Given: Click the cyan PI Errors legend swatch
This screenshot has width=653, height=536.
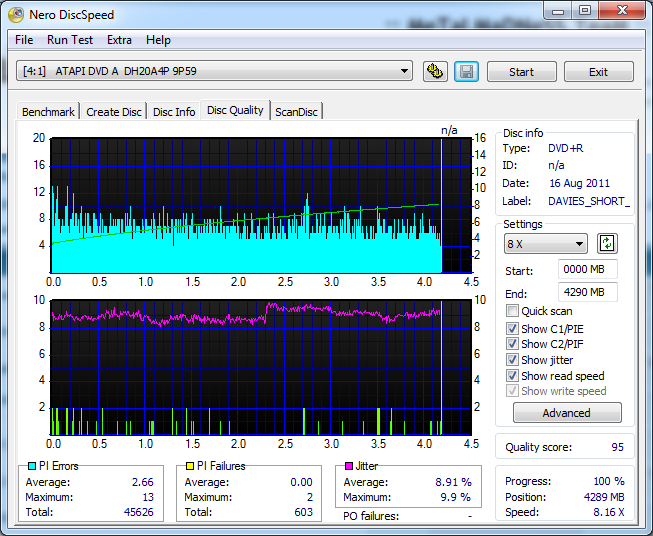Looking at the screenshot, I should tap(32, 466).
